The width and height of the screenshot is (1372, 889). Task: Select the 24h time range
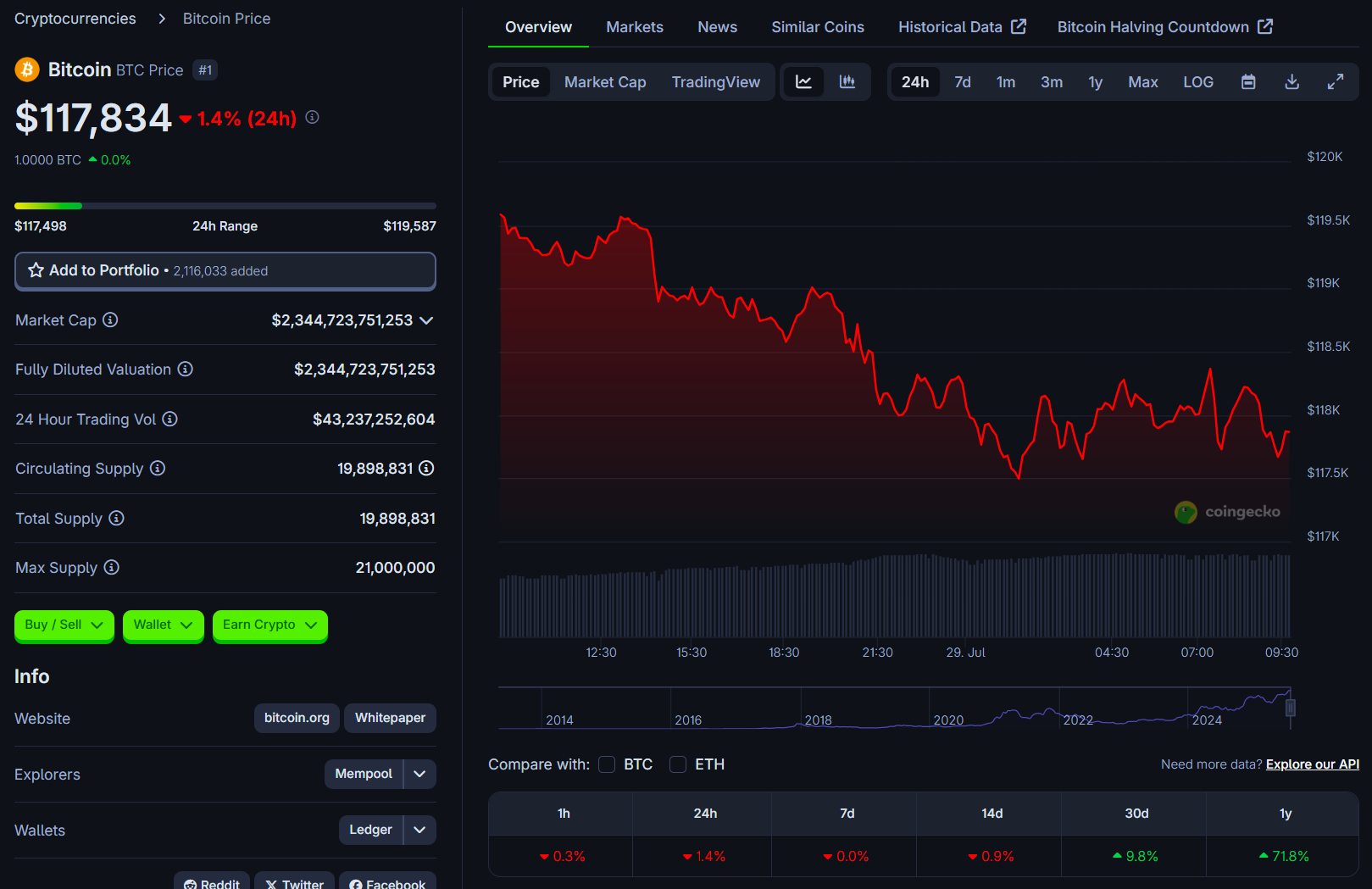(x=915, y=82)
